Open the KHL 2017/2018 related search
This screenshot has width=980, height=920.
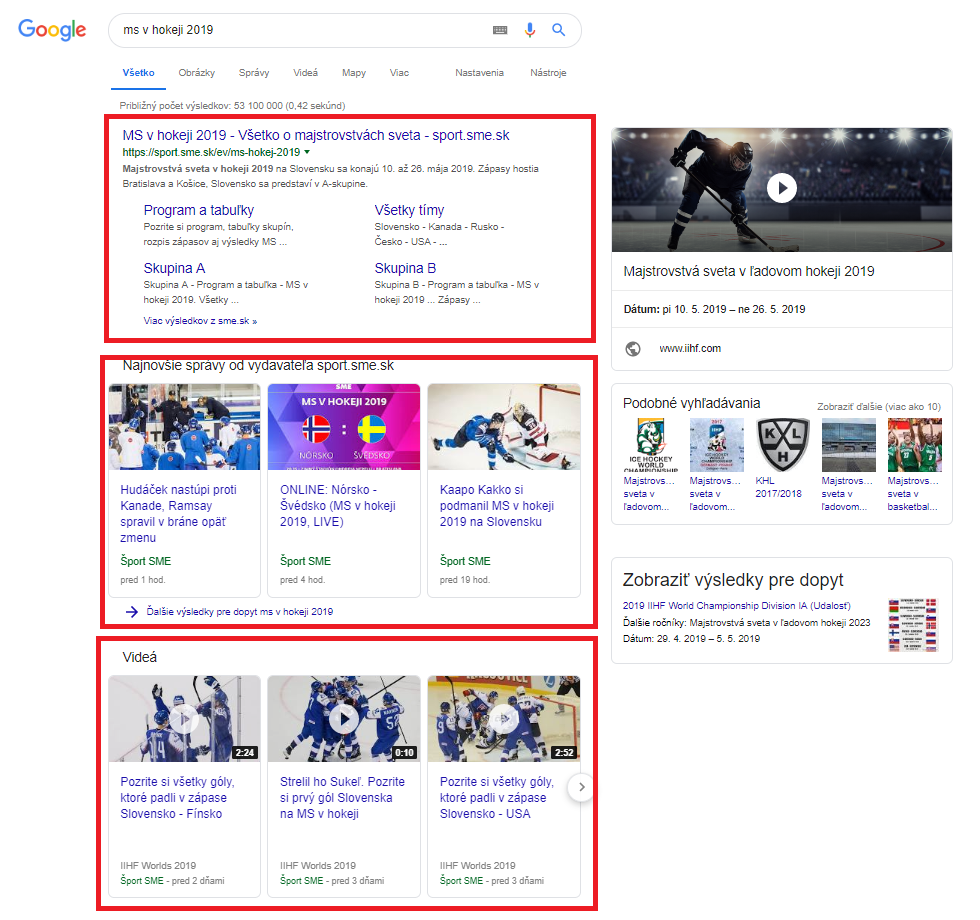[x=782, y=459]
